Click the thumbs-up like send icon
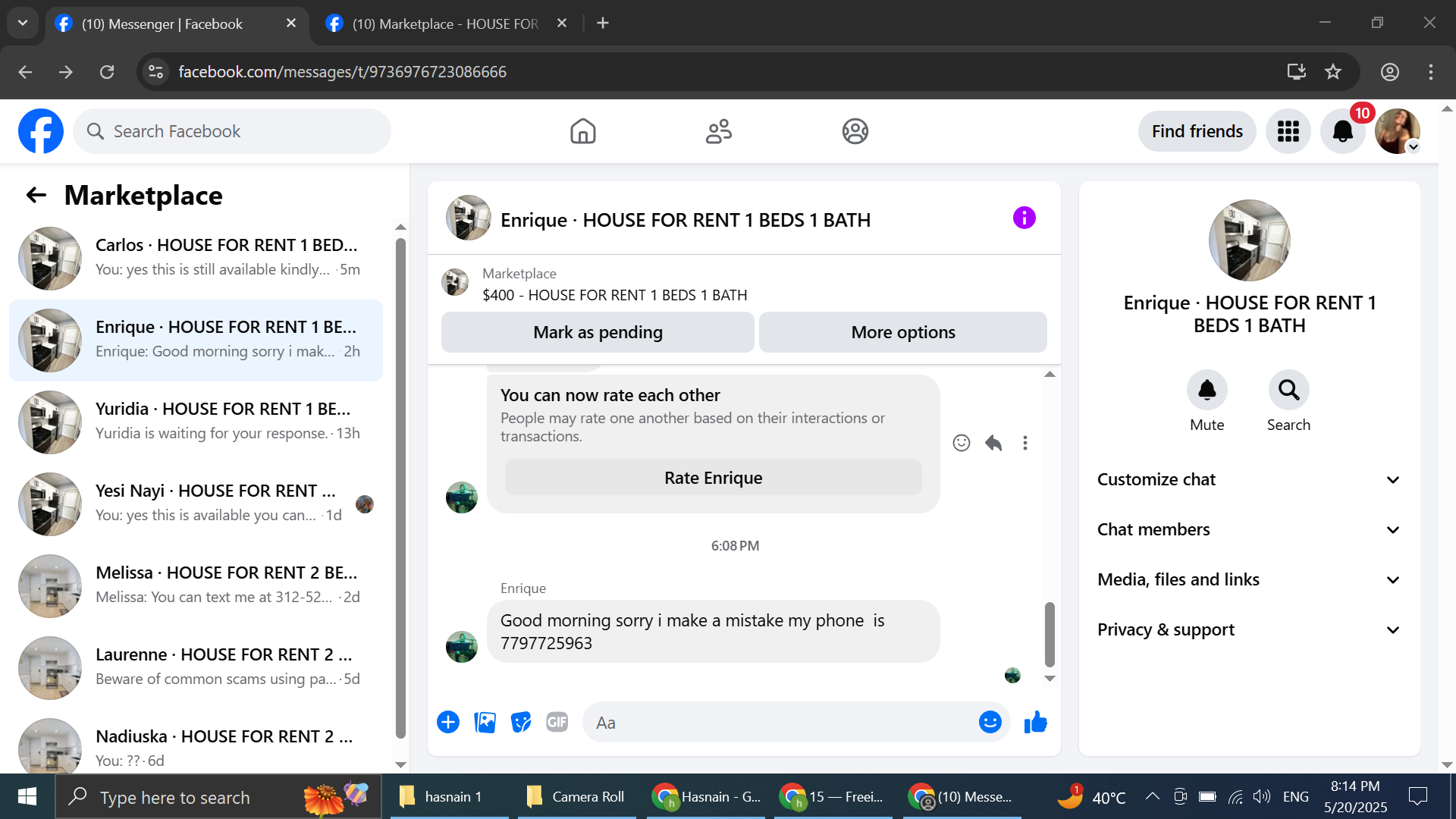This screenshot has width=1456, height=819. 1035,723
